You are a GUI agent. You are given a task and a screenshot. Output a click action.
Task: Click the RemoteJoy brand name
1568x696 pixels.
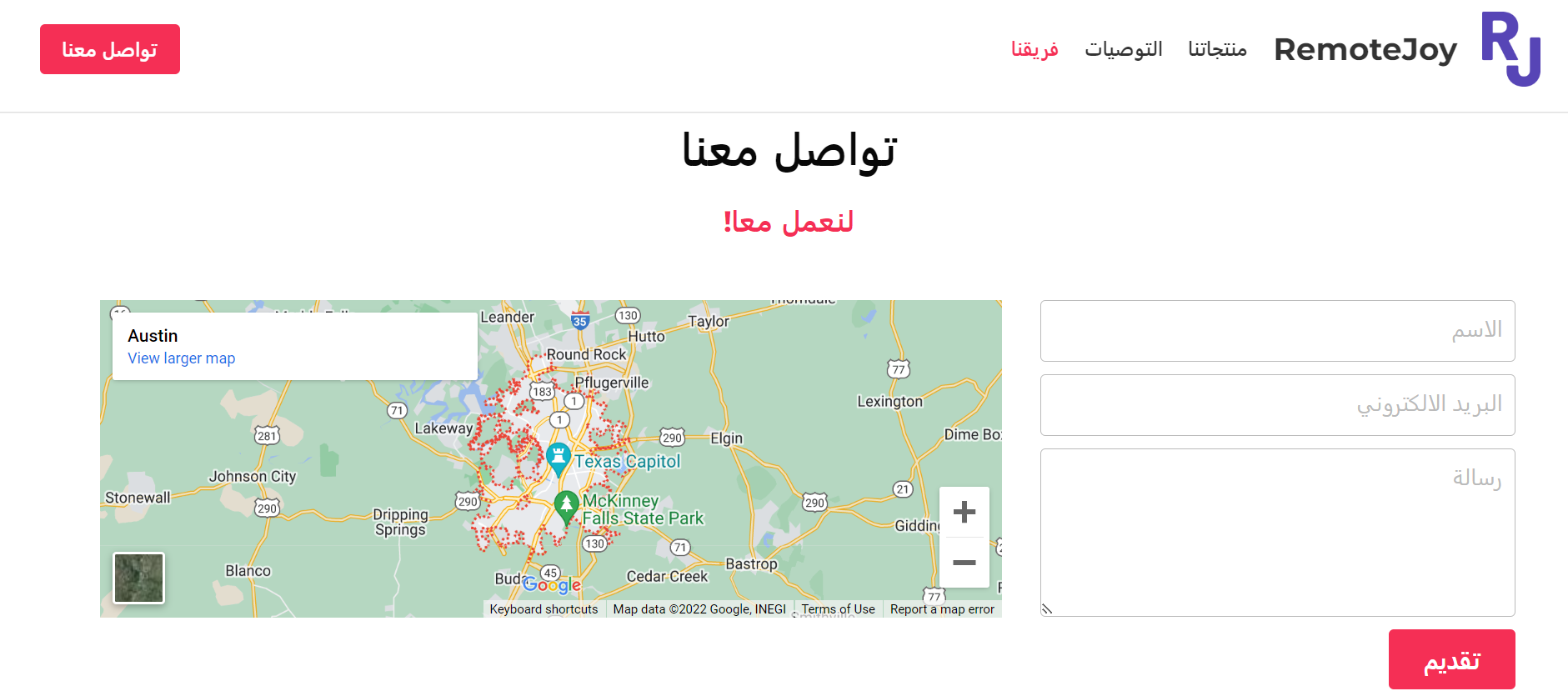click(1365, 50)
